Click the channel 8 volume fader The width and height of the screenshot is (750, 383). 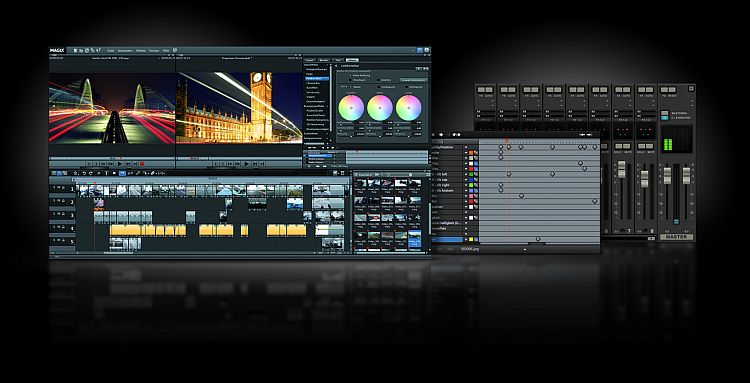coord(644,179)
